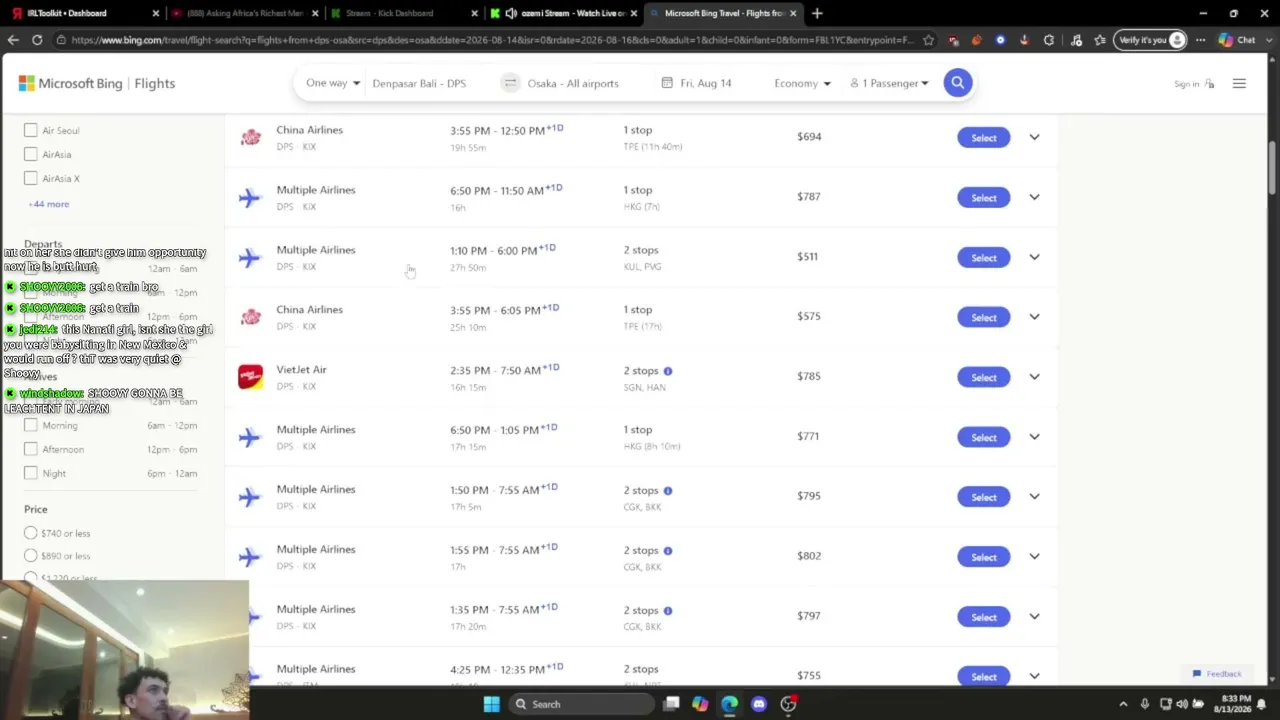The width and height of the screenshot is (1280, 720).
Task: Show stop info for the $802 flight
Action: (668, 551)
